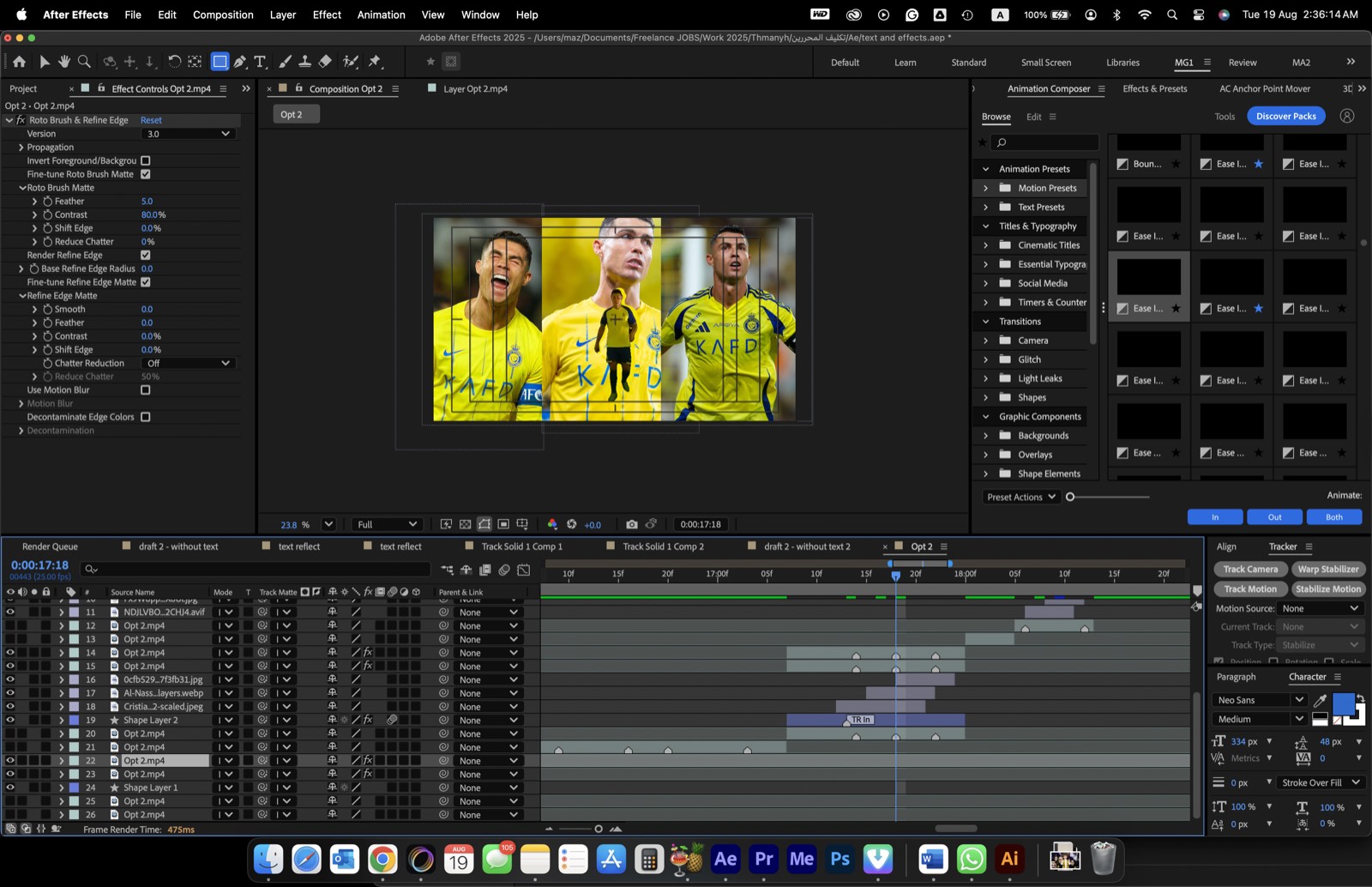Click the Animation Composer account icon

click(1347, 116)
